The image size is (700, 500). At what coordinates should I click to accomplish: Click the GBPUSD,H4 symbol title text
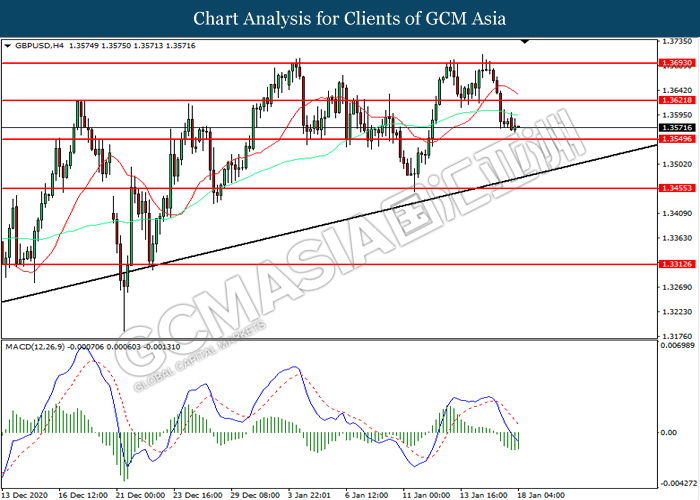pos(40,46)
